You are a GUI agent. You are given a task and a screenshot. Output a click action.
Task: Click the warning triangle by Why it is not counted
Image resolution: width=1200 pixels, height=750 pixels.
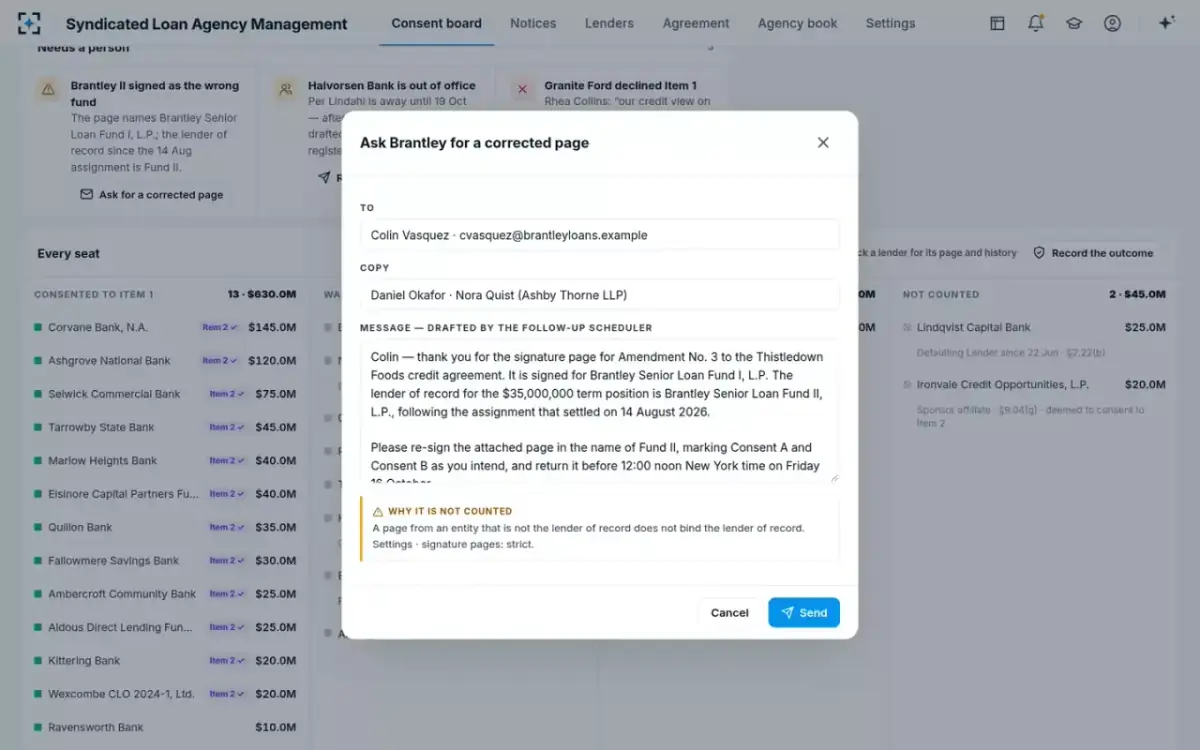(378, 511)
